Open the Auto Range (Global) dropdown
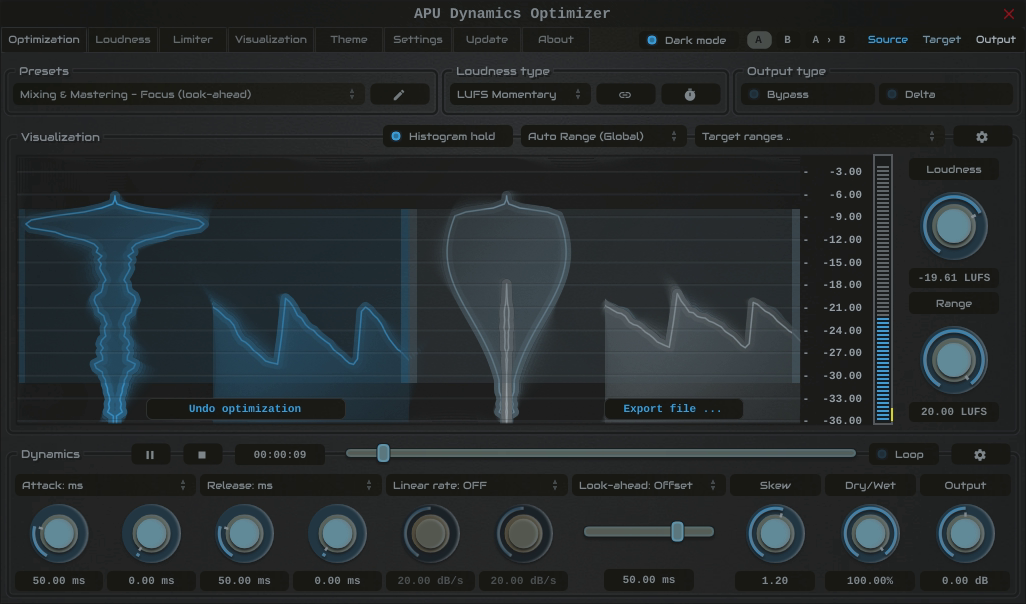The image size is (1026, 604). click(603, 137)
